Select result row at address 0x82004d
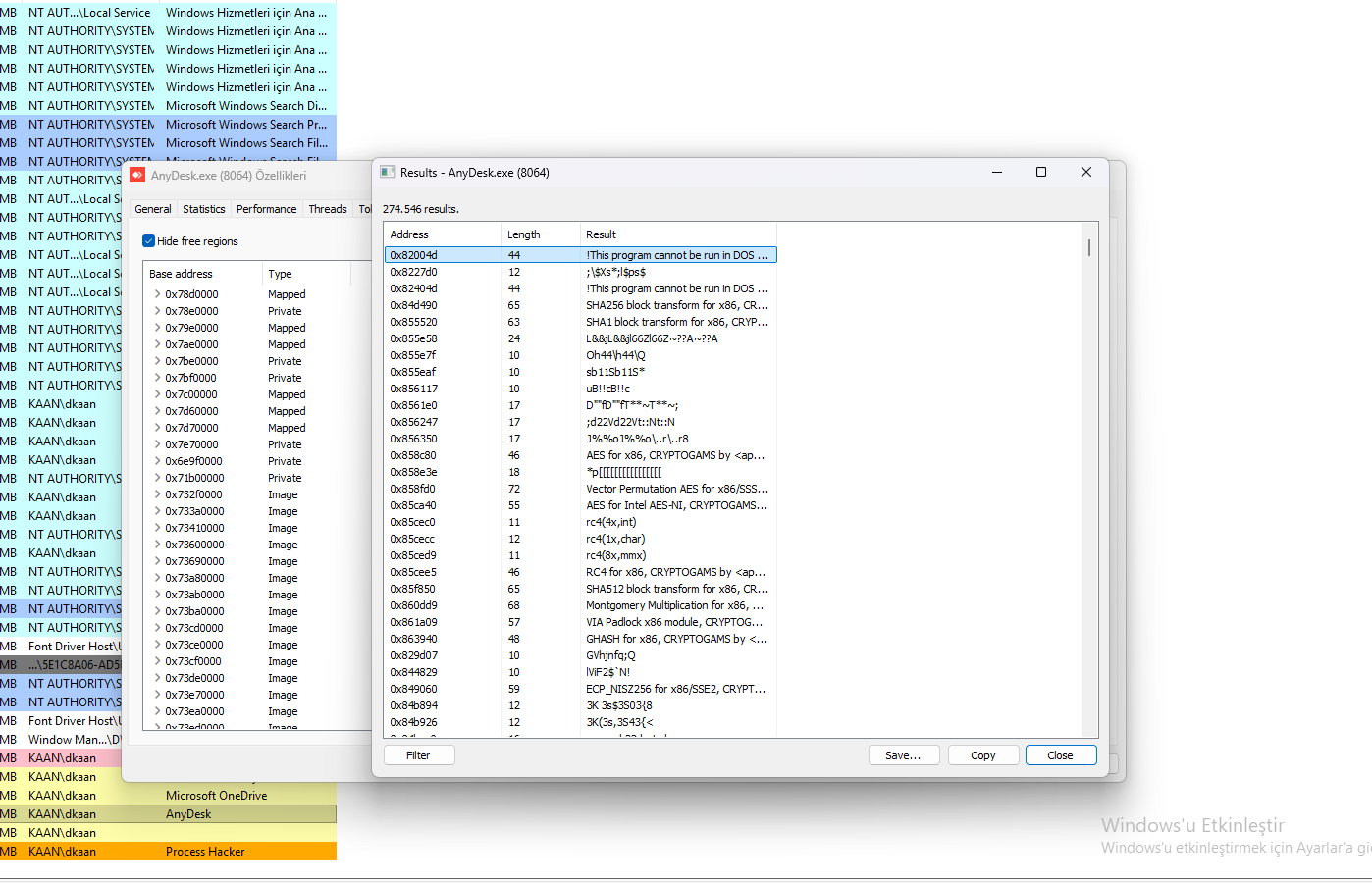 point(580,255)
